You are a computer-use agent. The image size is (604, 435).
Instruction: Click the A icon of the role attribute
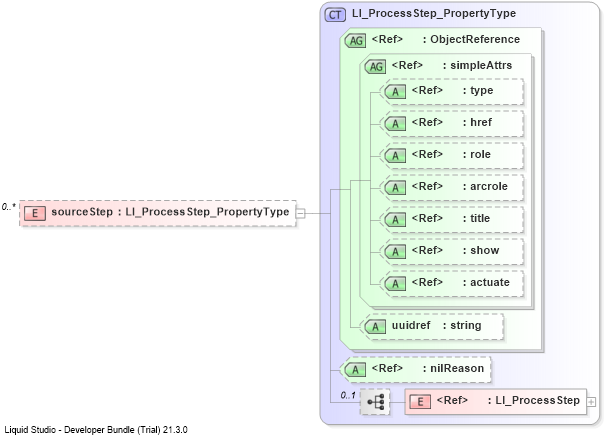pos(395,156)
